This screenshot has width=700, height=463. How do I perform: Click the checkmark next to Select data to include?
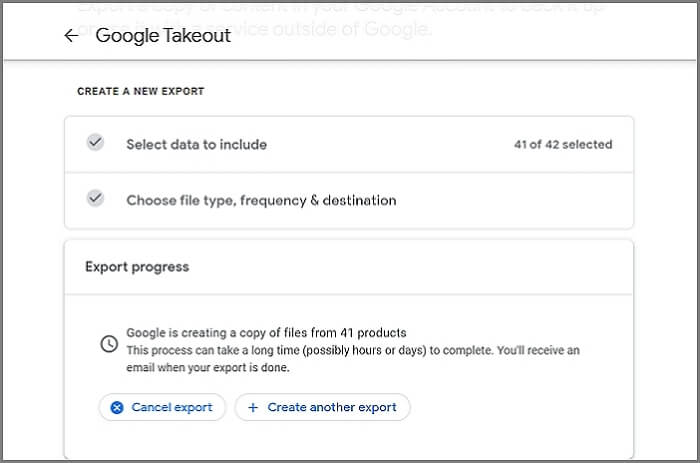click(95, 143)
